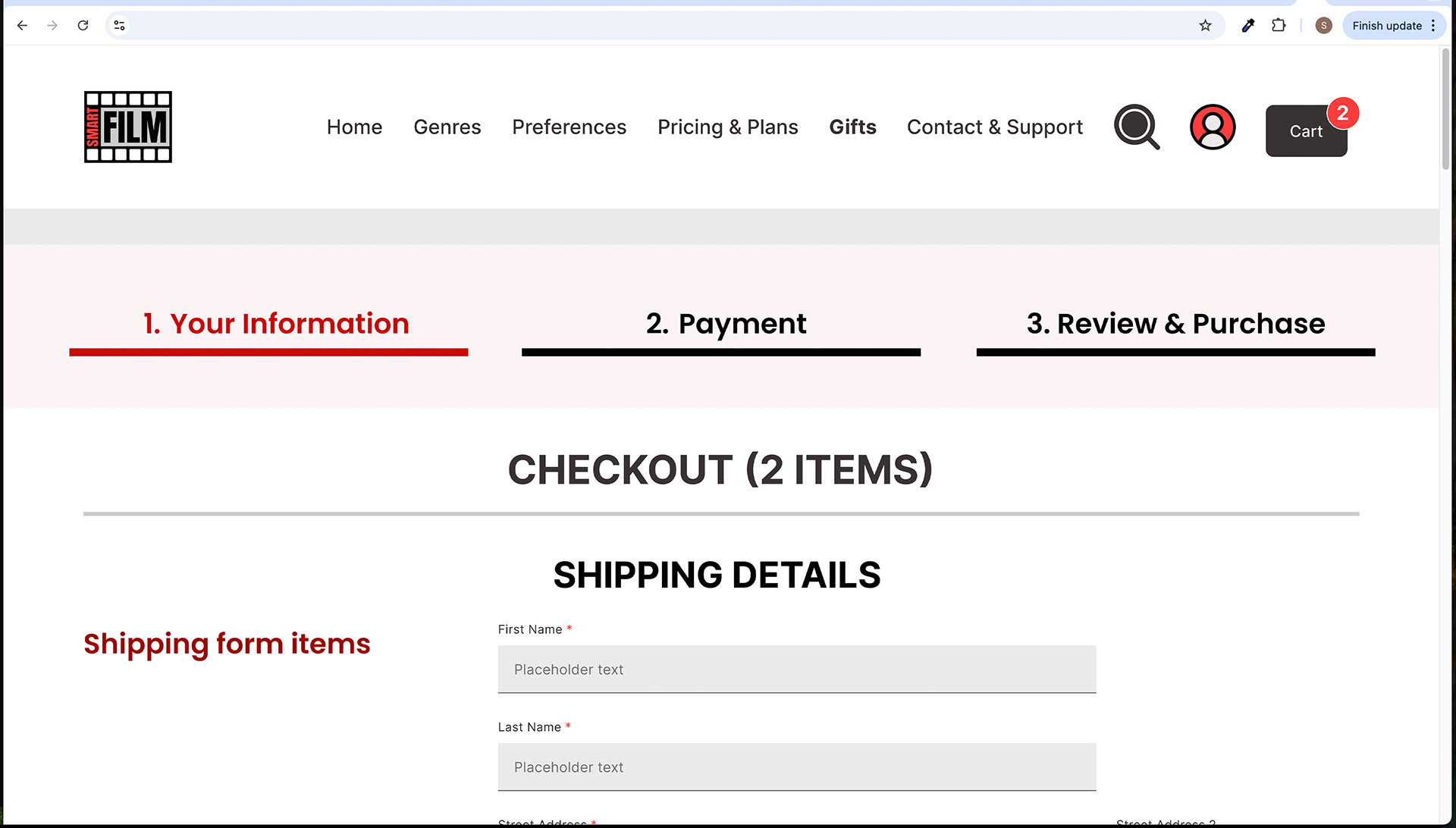Screen dimensions: 1456x828
Task: View site information icon in address bar
Action: point(119,26)
